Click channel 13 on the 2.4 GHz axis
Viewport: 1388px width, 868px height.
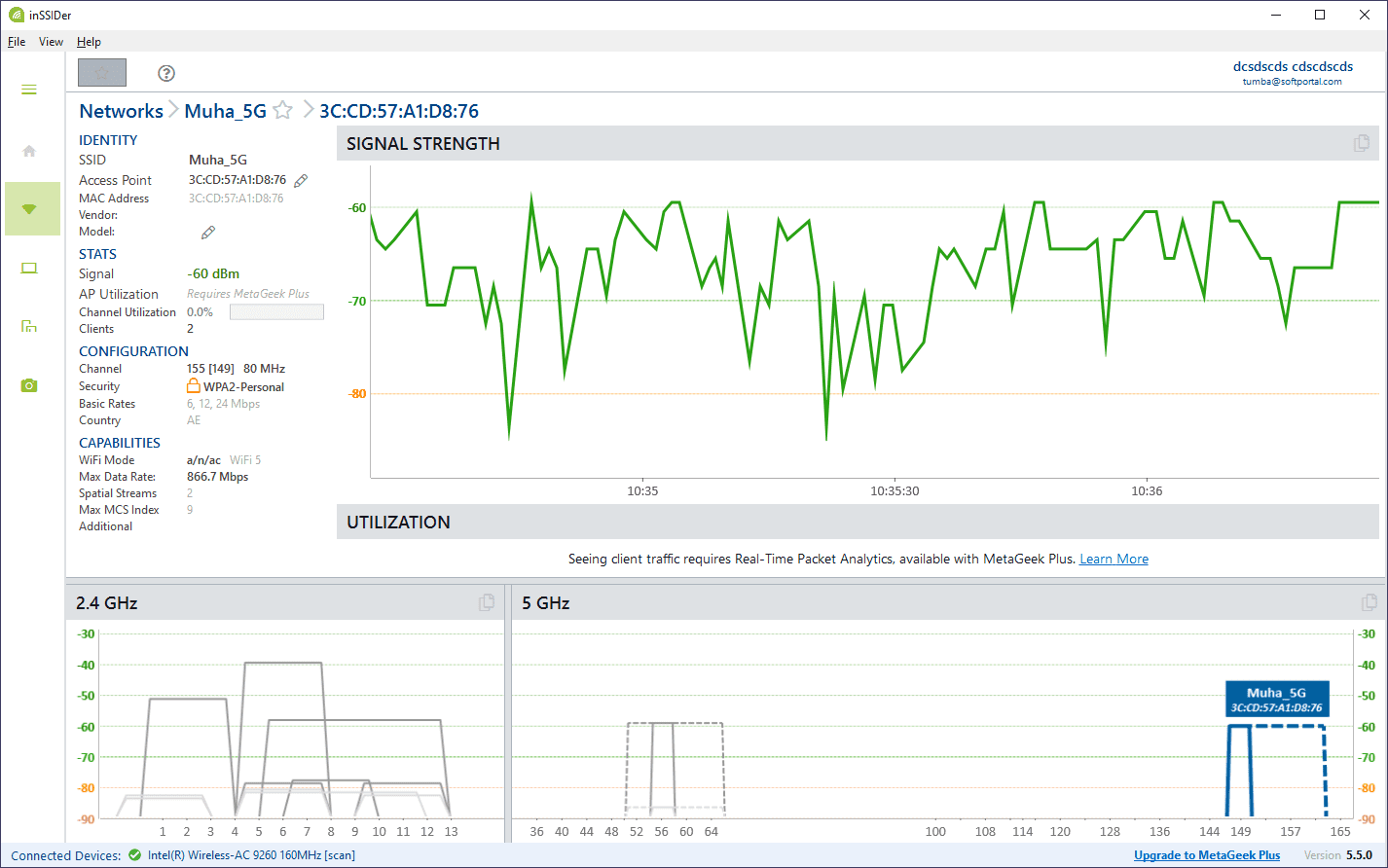(x=451, y=832)
